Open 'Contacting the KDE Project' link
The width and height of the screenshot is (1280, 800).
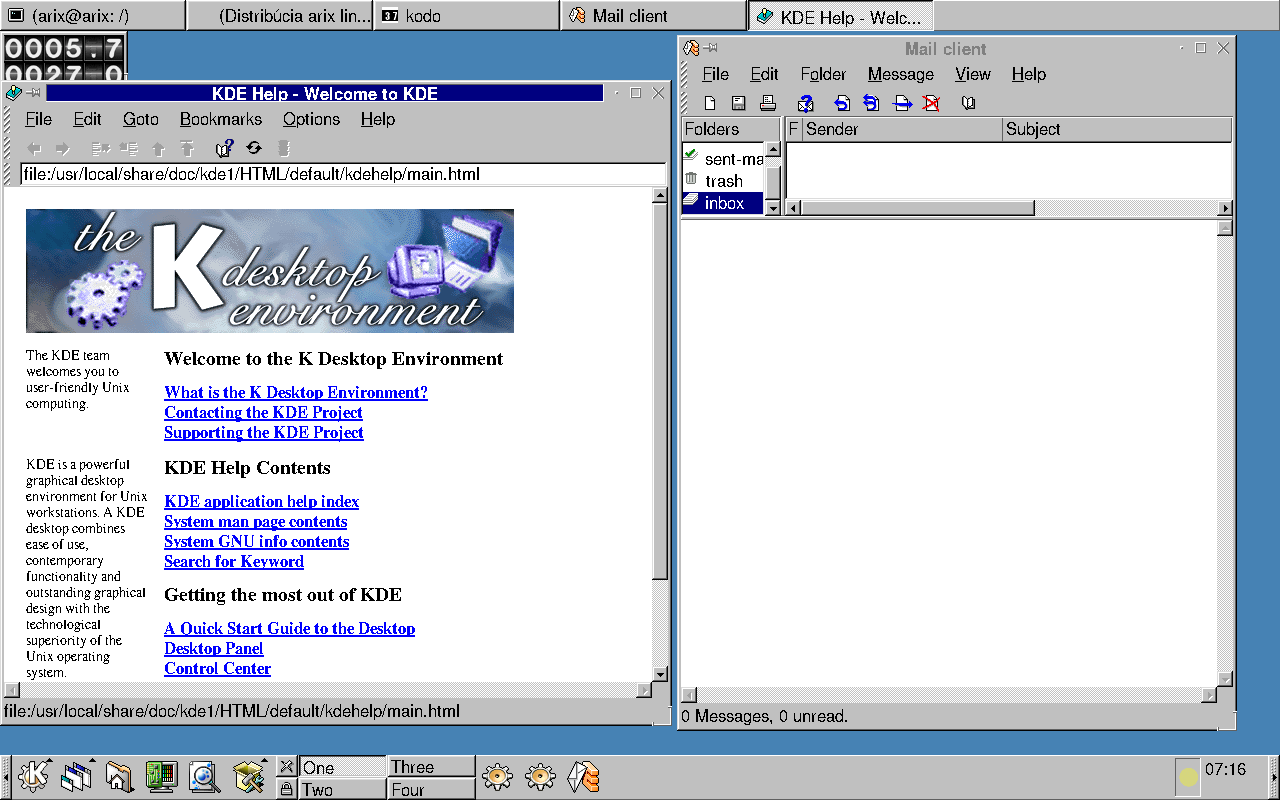click(x=263, y=413)
